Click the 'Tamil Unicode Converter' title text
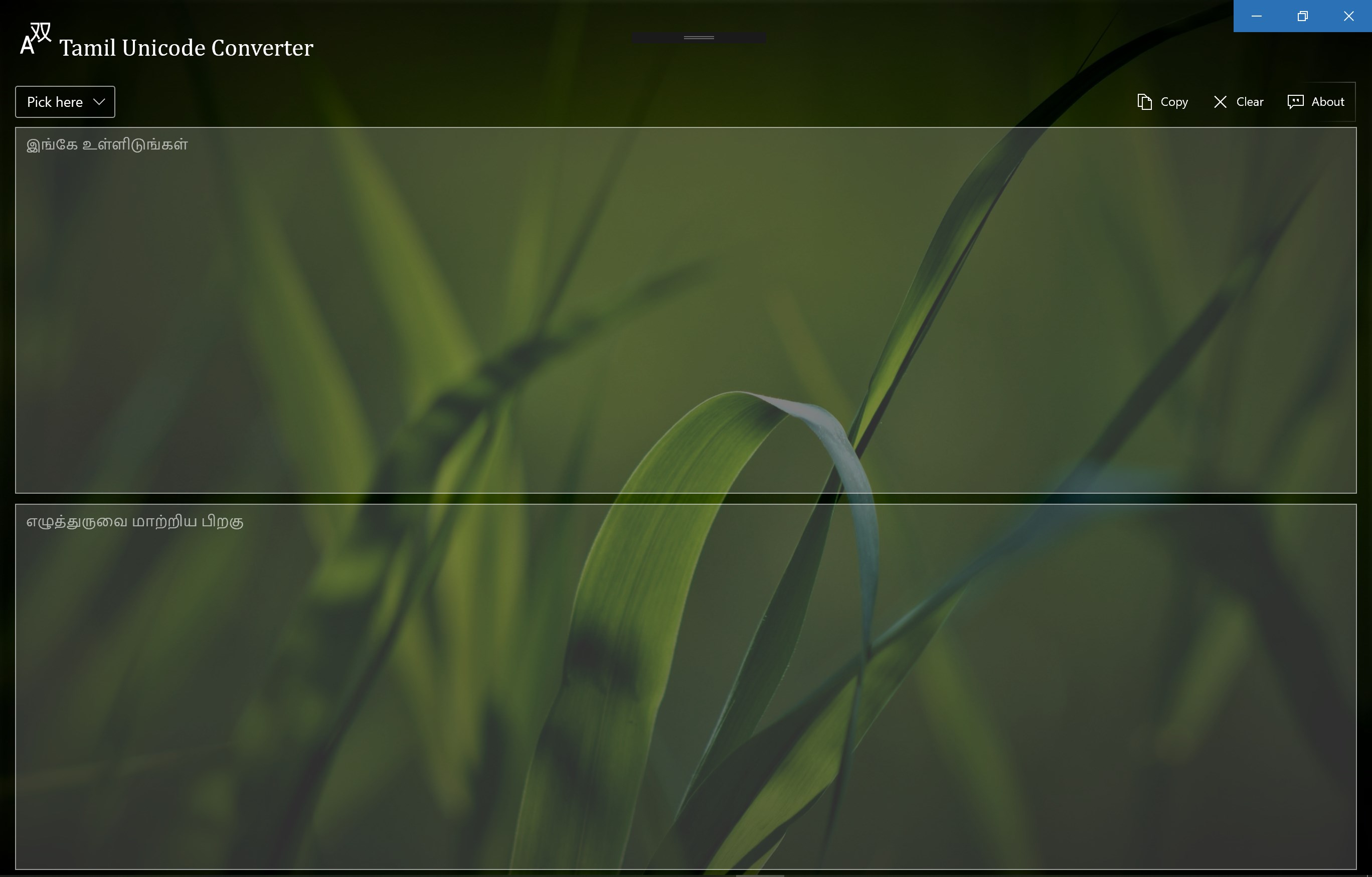Viewport: 1372px width, 877px height. click(x=187, y=48)
